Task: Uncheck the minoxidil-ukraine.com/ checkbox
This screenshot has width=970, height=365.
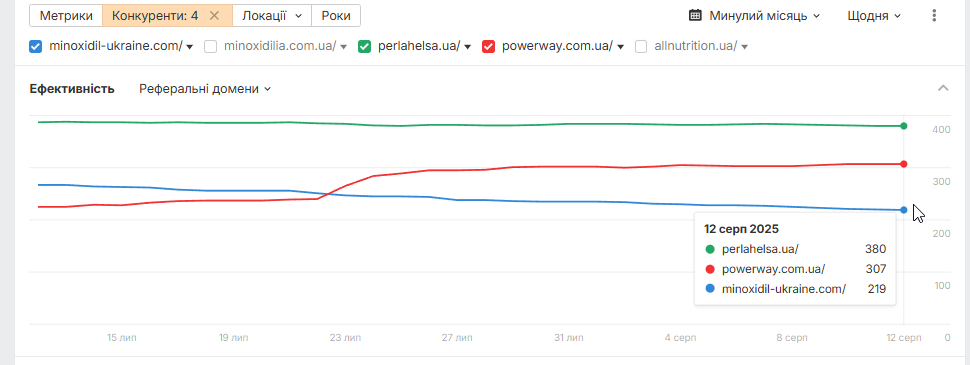Action: click(x=36, y=46)
